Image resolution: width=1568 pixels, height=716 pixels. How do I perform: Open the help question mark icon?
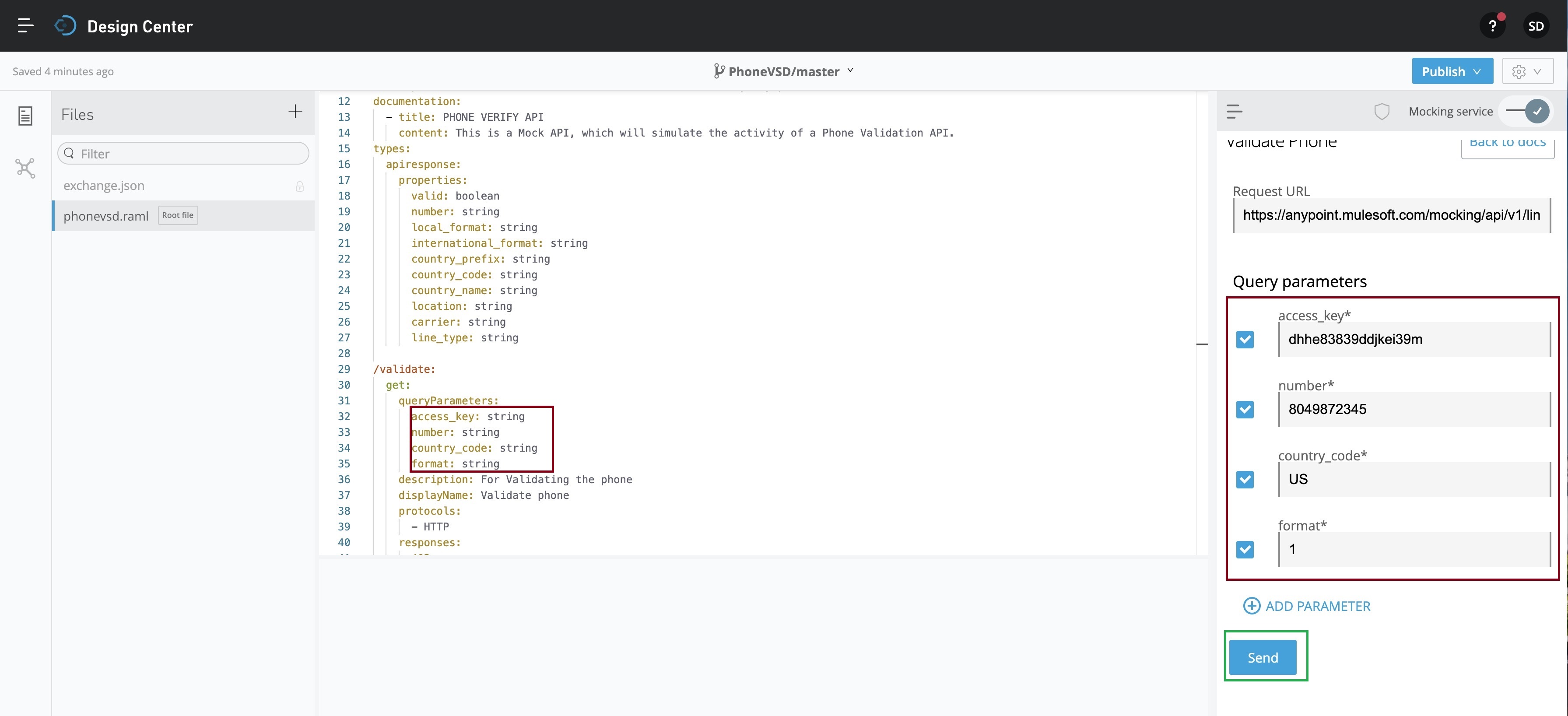pyautogui.click(x=1493, y=25)
